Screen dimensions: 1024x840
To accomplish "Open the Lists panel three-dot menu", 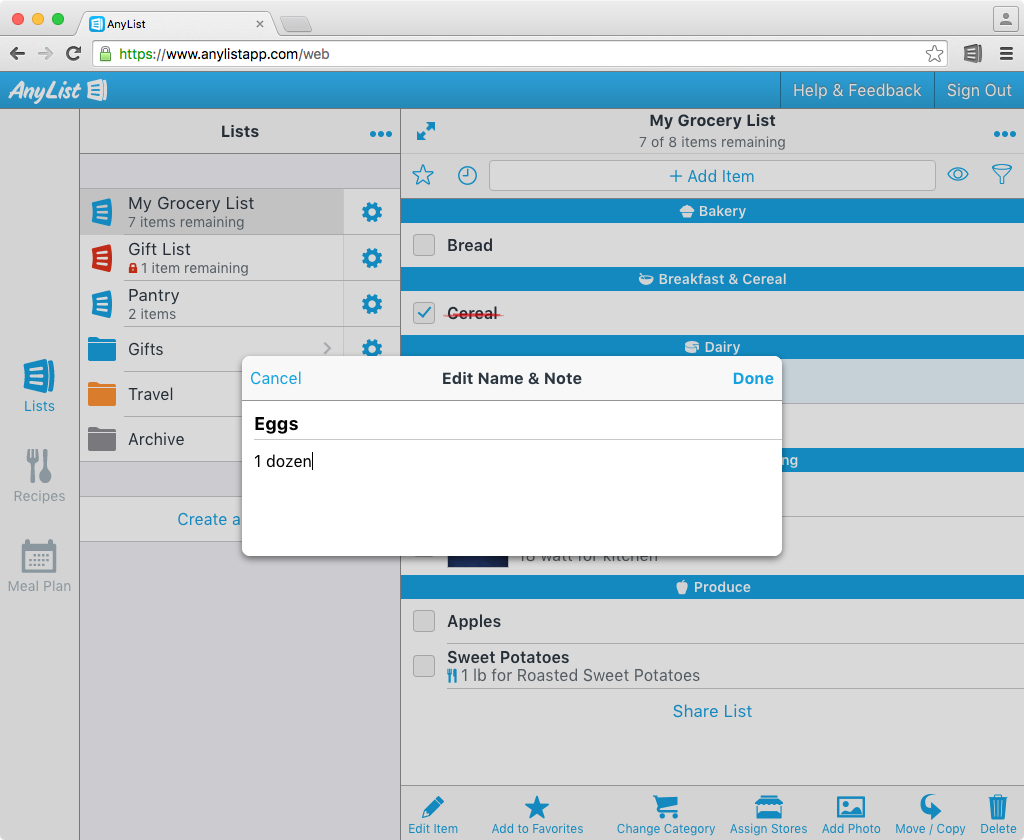I will [381, 134].
